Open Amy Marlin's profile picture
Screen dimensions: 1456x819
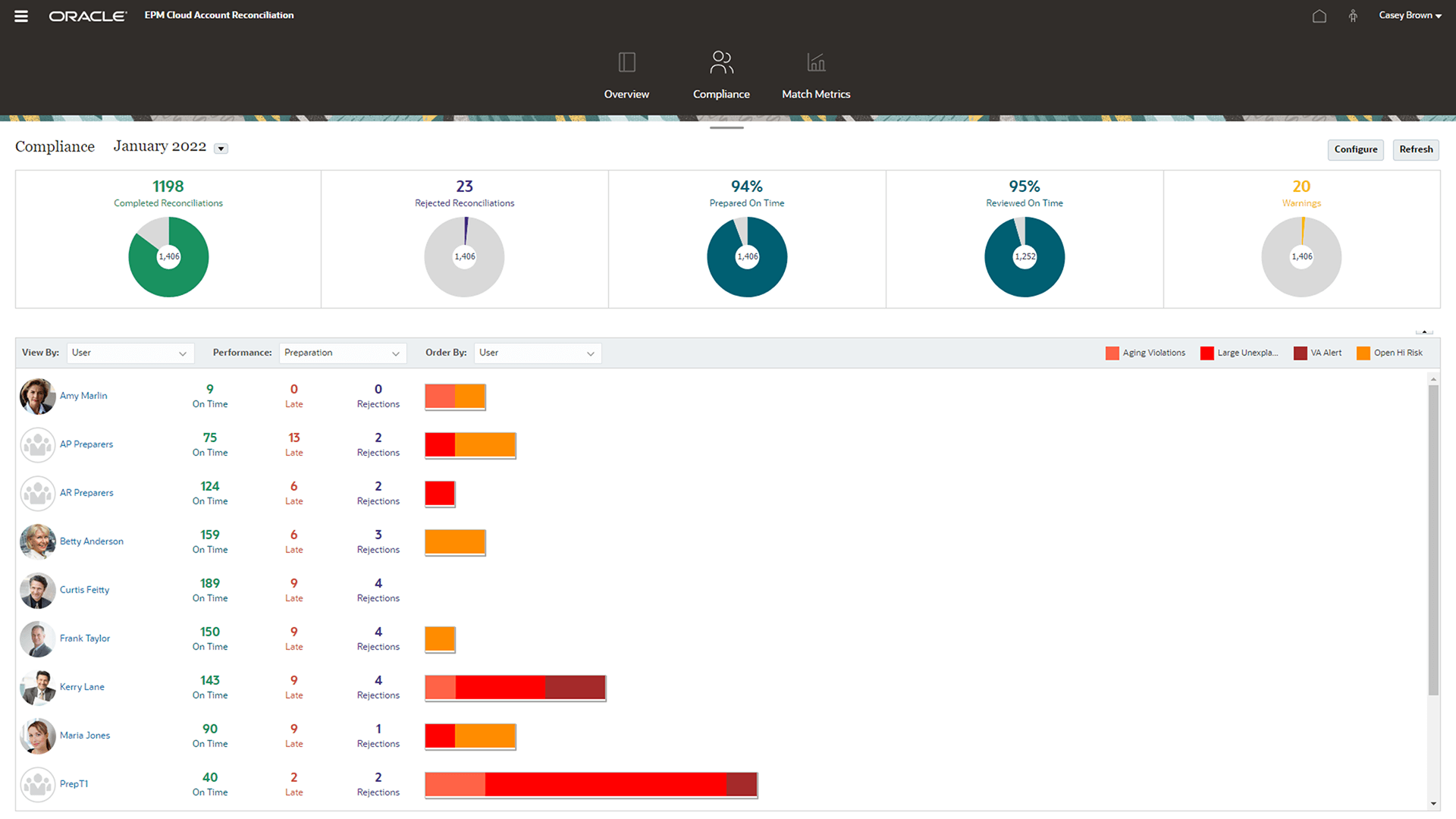pos(37,396)
